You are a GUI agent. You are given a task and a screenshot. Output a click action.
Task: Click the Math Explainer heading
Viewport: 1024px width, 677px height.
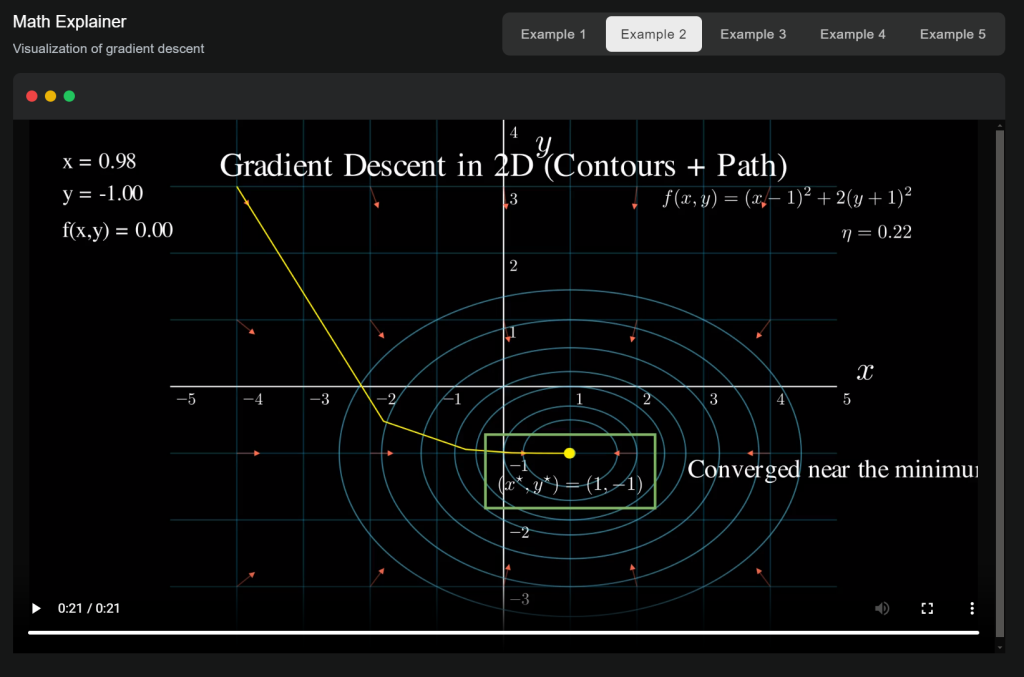coord(70,22)
